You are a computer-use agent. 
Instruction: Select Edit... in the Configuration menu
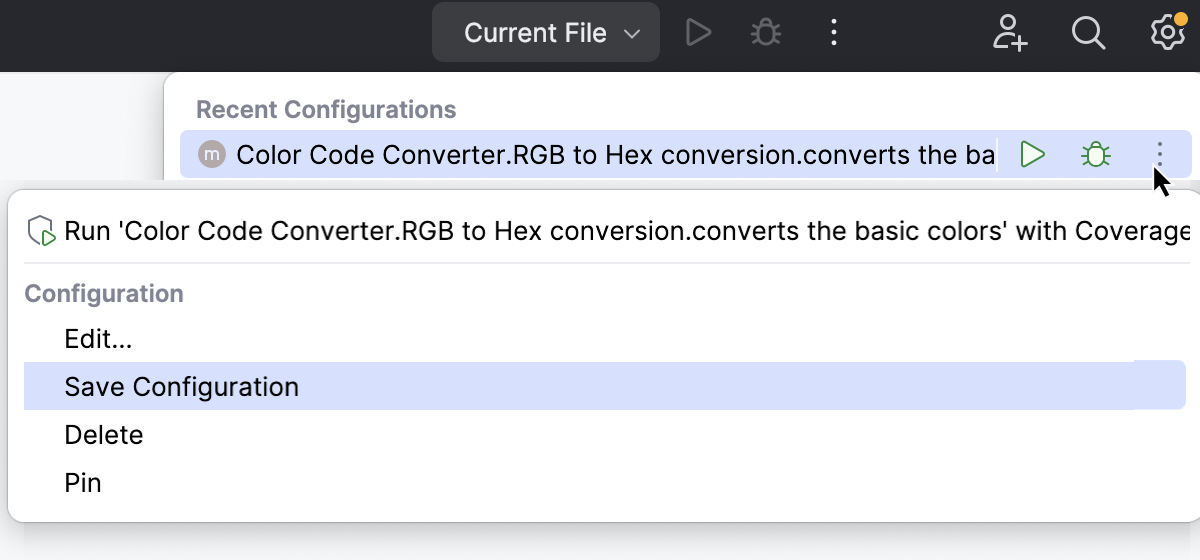pos(98,339)
